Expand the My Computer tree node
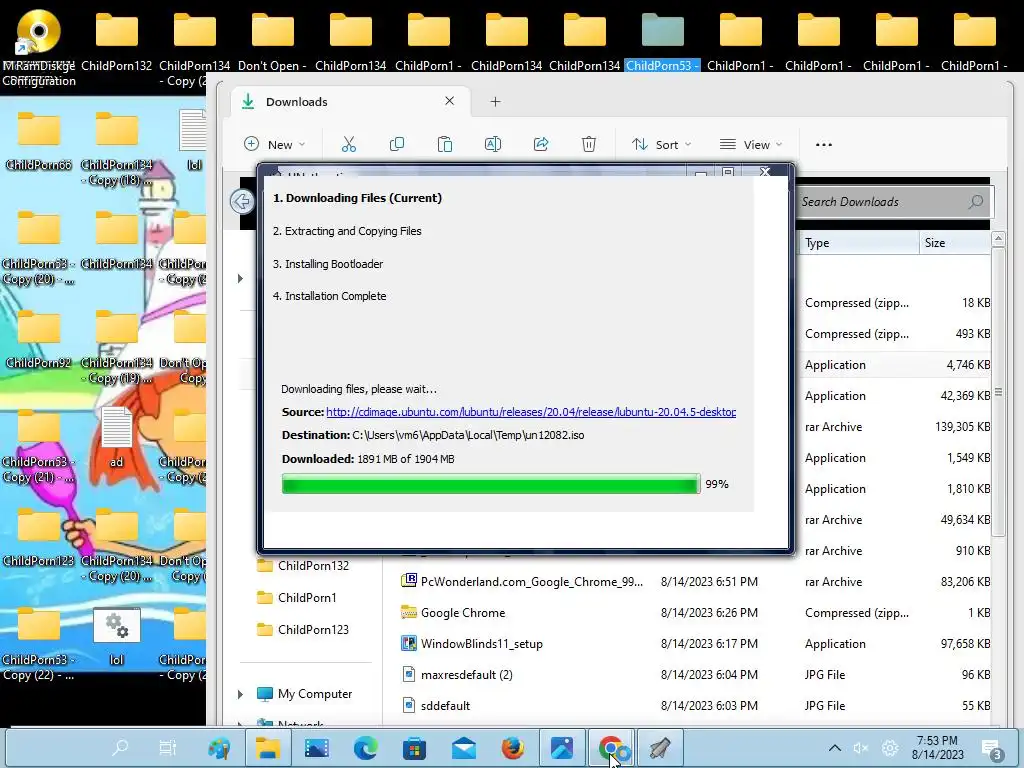Image resolution: width=1024 pixels, height=768 pixels. point(240,694)
